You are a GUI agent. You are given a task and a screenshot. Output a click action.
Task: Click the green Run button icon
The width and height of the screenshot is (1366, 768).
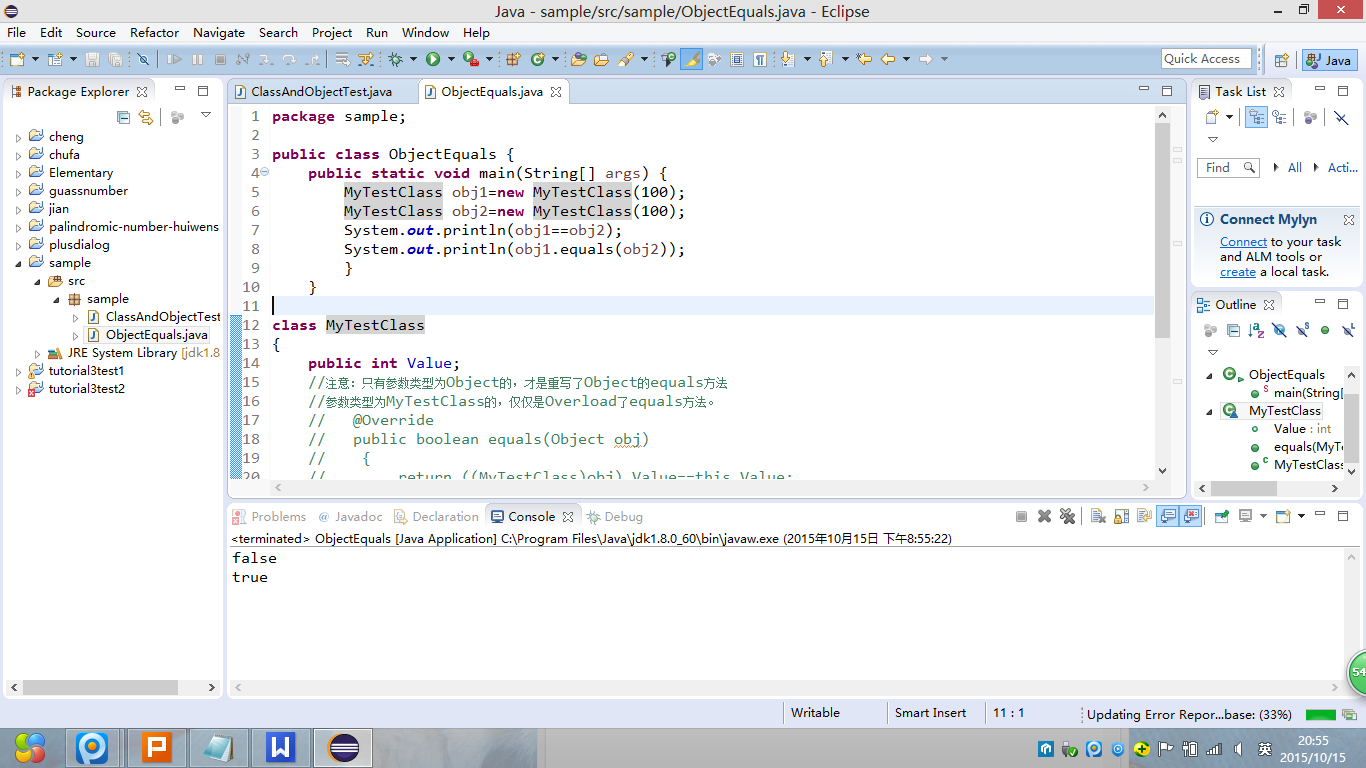(x=433, y=60)
